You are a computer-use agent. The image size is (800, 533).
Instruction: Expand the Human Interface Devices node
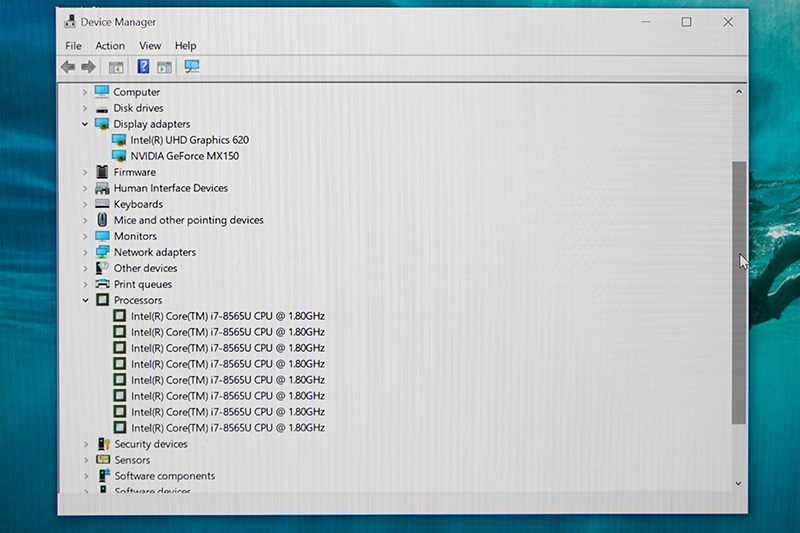click(85, 188)
